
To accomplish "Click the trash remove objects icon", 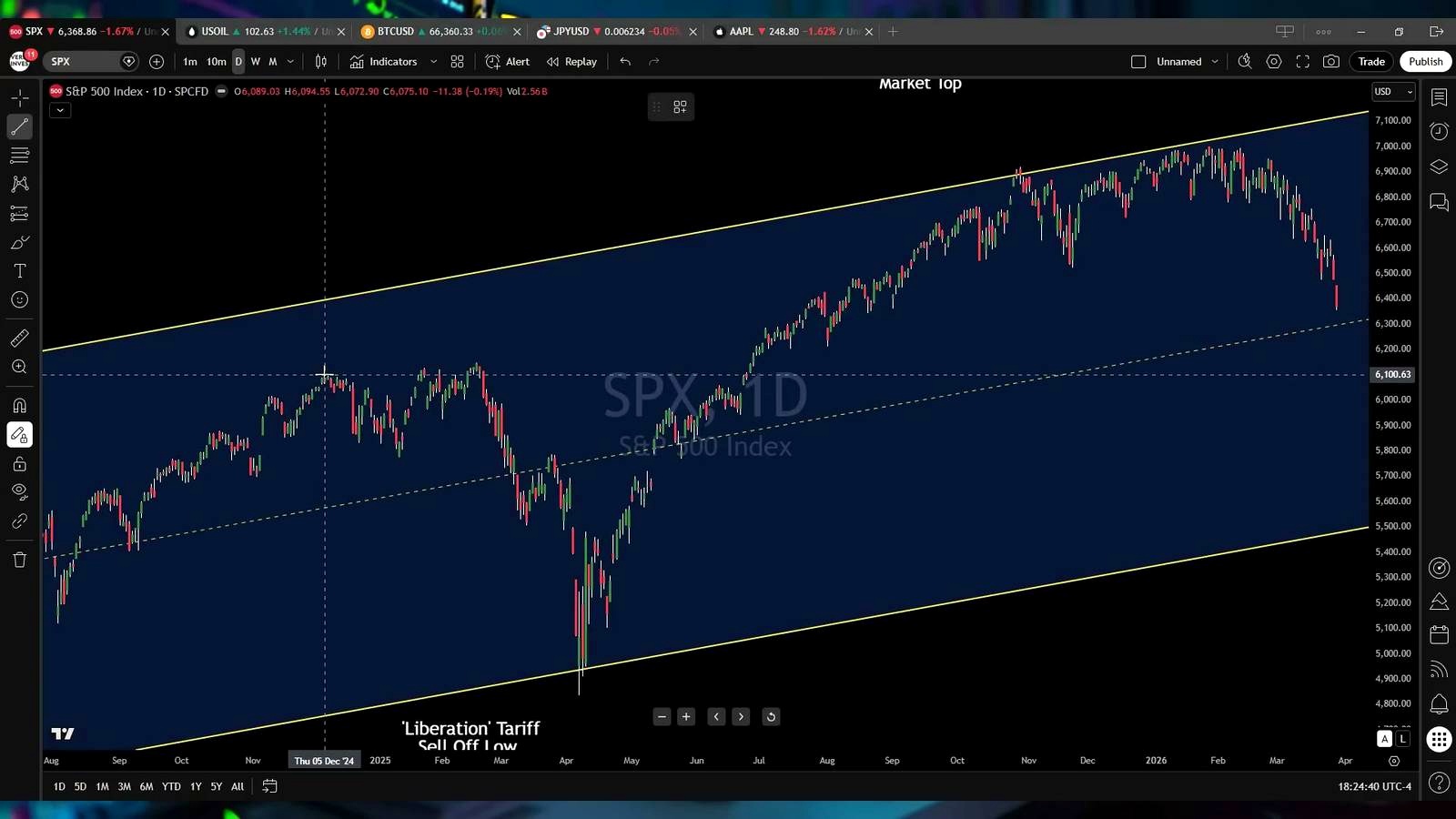I will (19, 560).
